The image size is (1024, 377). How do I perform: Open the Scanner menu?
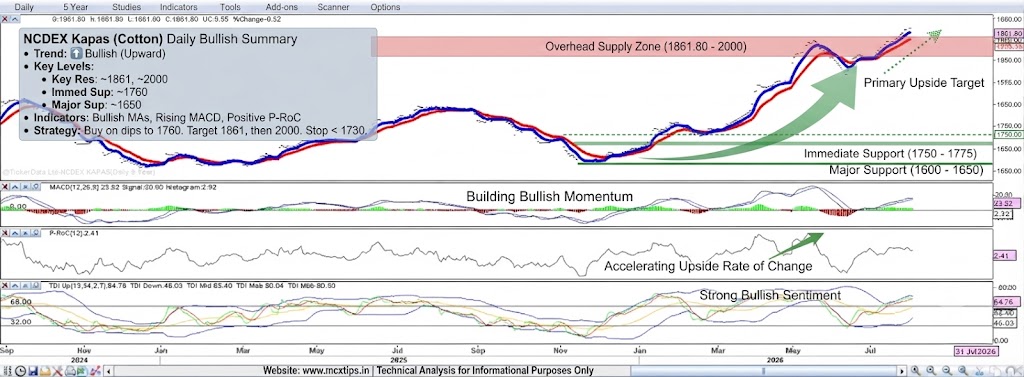332,7
